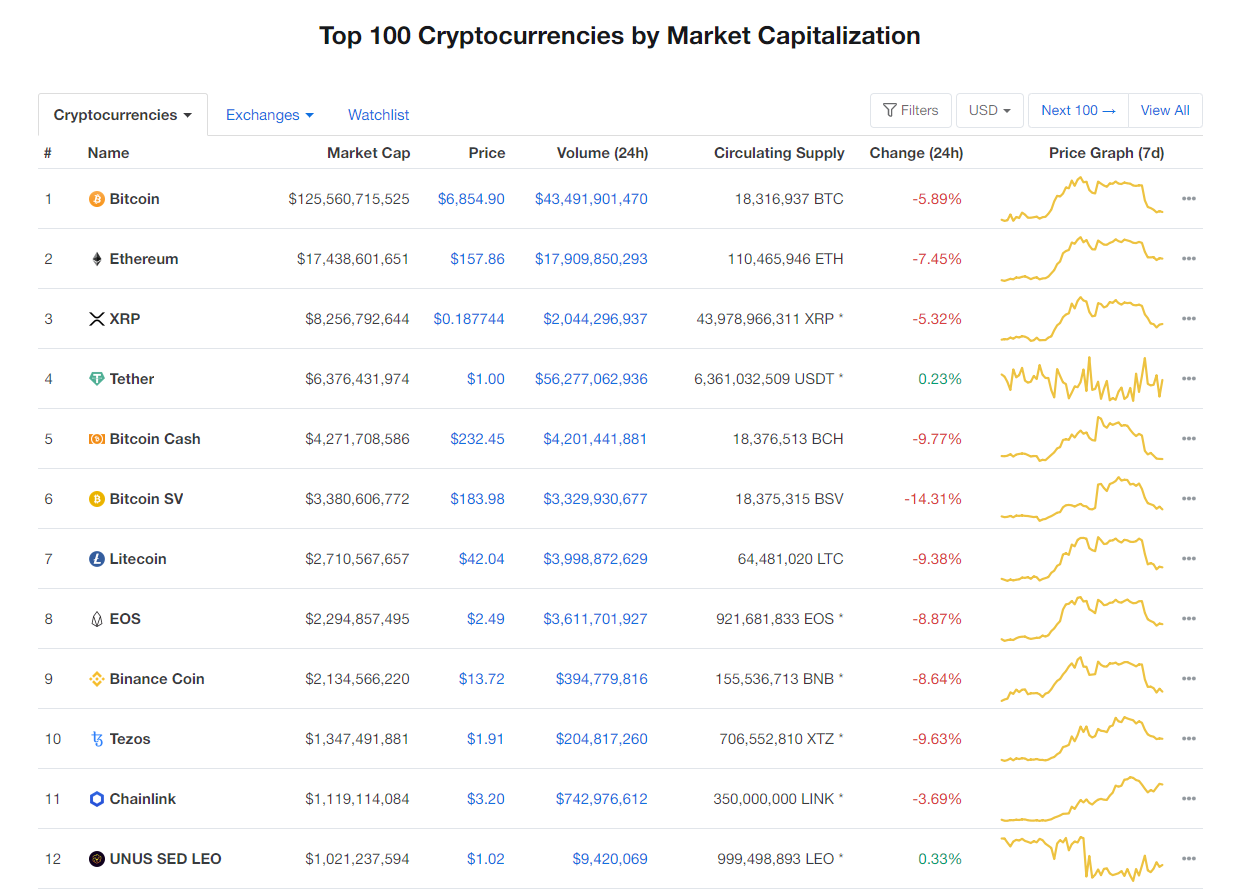The image size is (1233, 889).
Task: Open the more-options dots for Binance Coin row
Action: (1189, 679)
